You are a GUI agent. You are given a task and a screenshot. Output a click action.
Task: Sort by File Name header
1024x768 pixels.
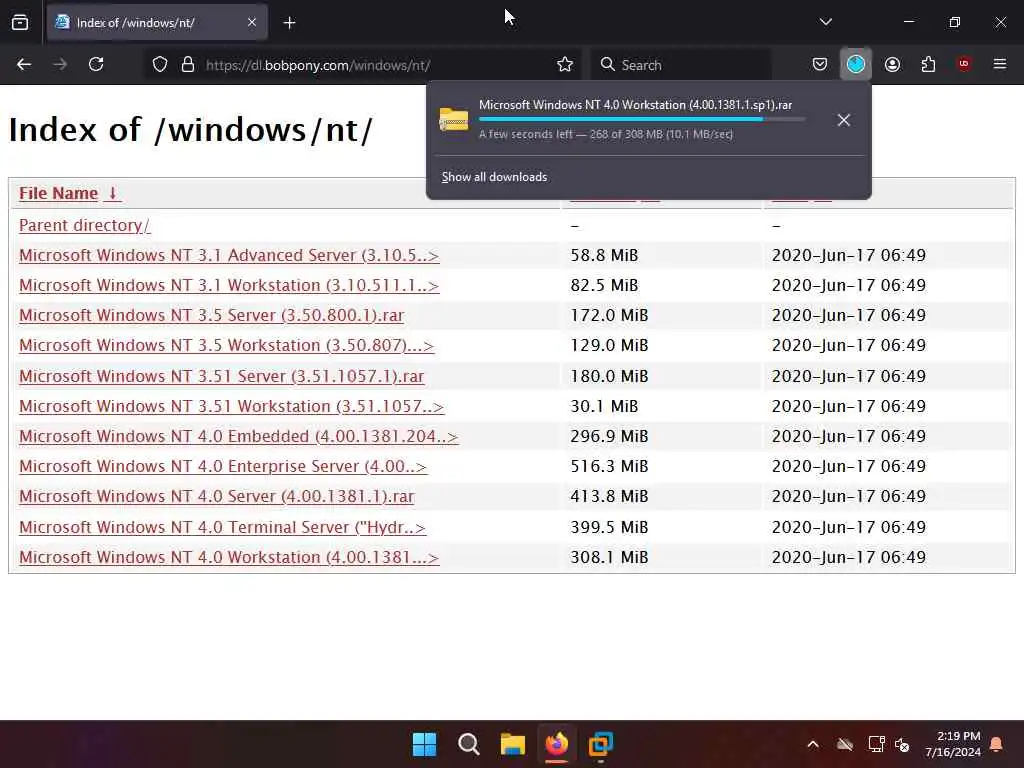(x=58, y=193)
